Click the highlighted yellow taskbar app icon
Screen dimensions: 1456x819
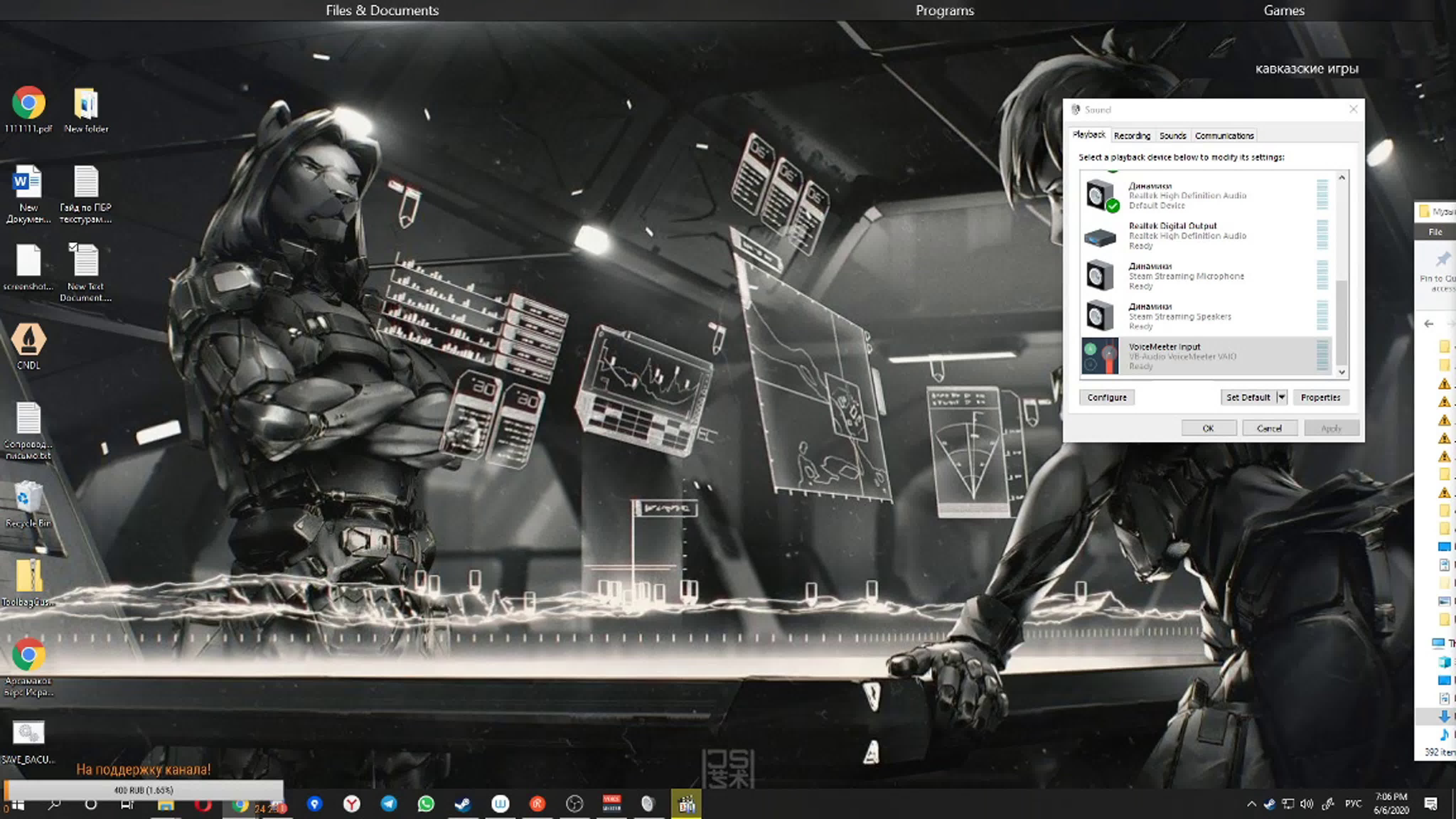[686, 804]
